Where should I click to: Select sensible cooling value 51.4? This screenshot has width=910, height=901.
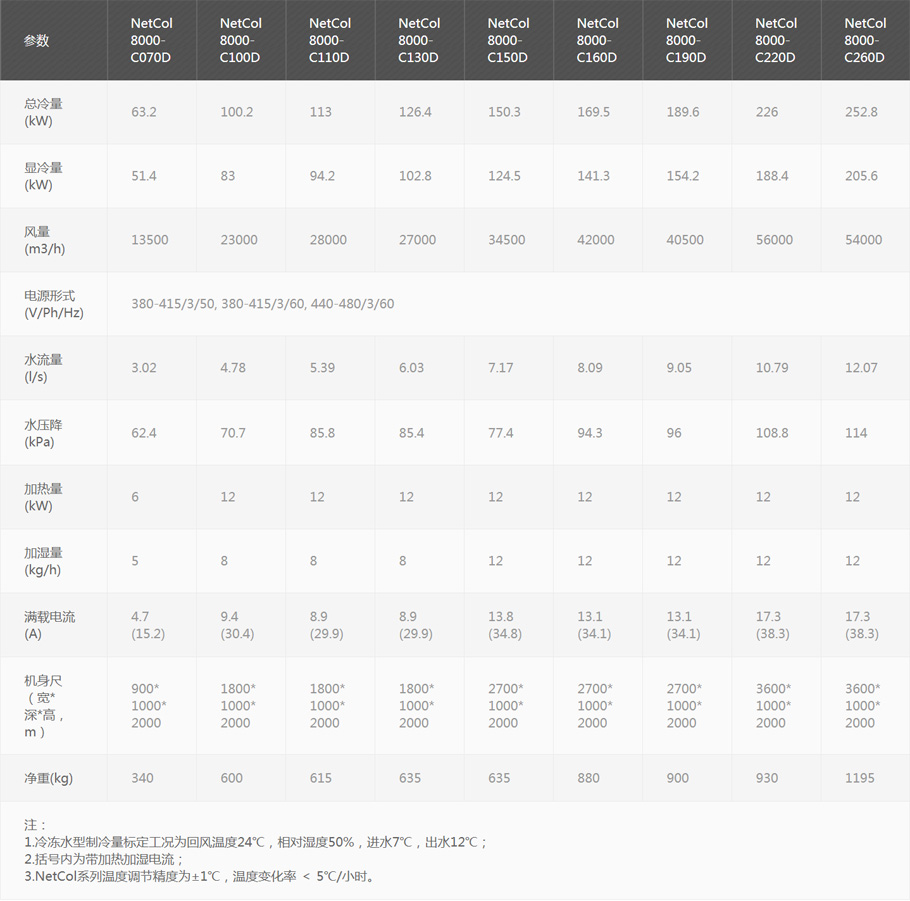pyautogui.click(x=144, y=176)
